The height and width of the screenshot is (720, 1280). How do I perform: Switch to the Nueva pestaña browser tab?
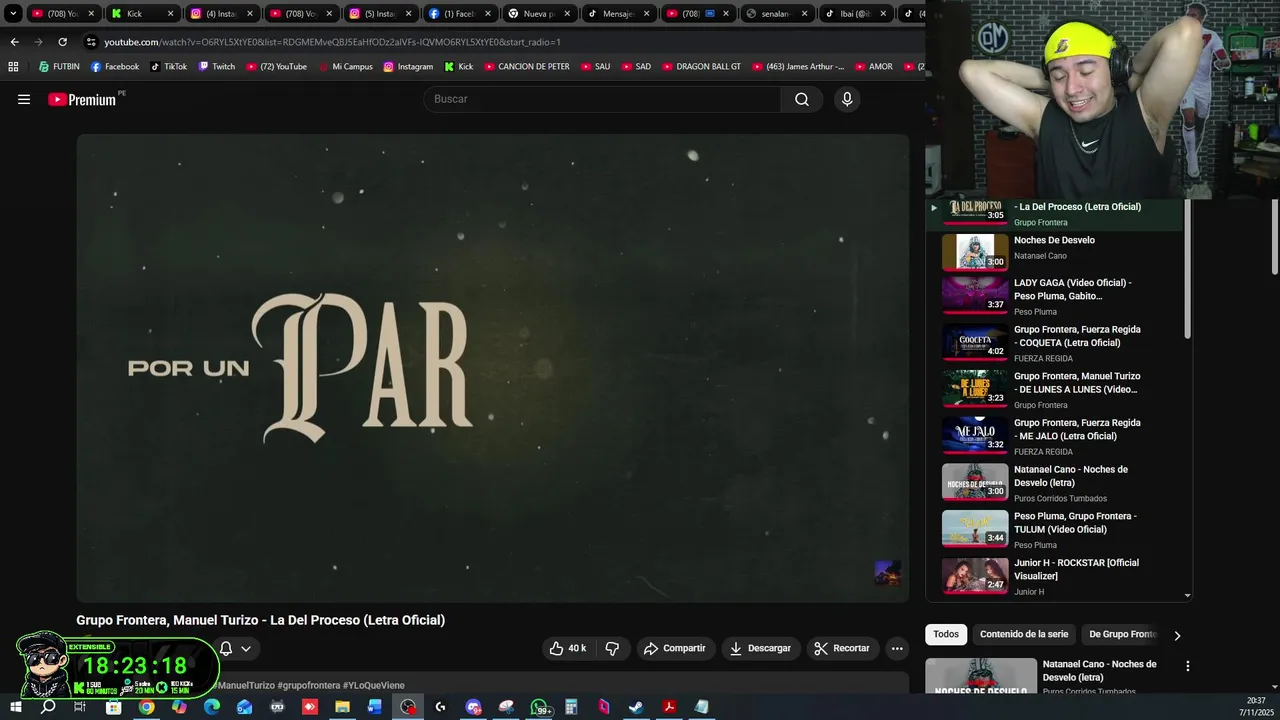coord(539,14)
